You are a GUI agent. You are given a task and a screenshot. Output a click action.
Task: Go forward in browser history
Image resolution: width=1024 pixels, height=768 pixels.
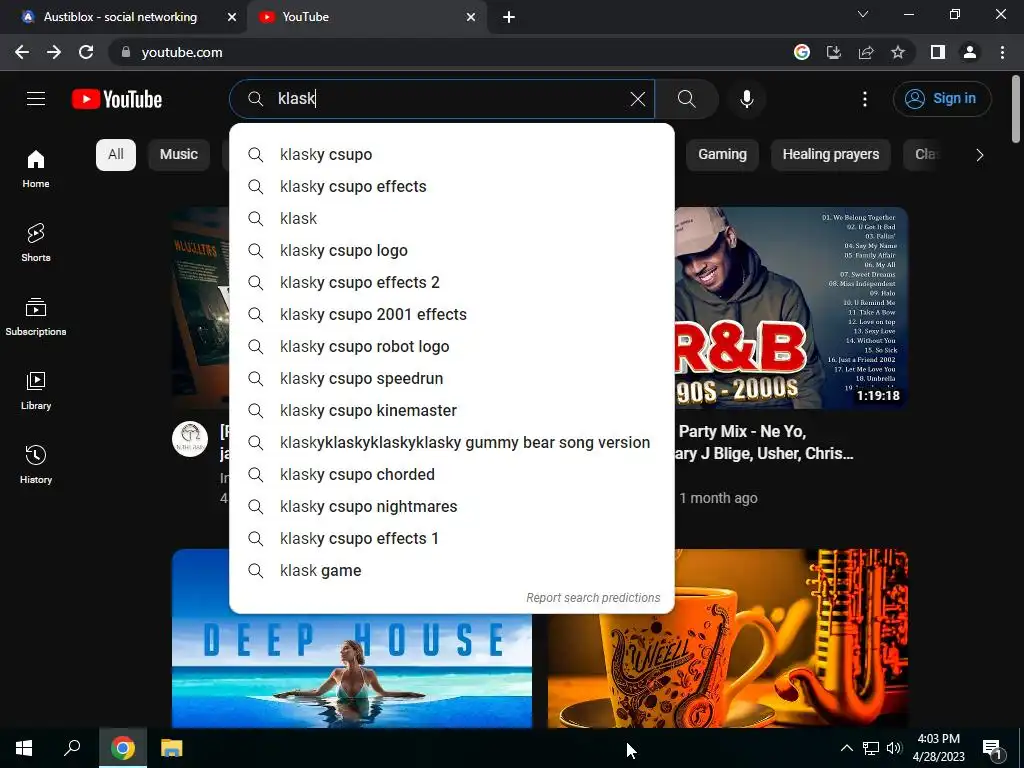point(54,52)
